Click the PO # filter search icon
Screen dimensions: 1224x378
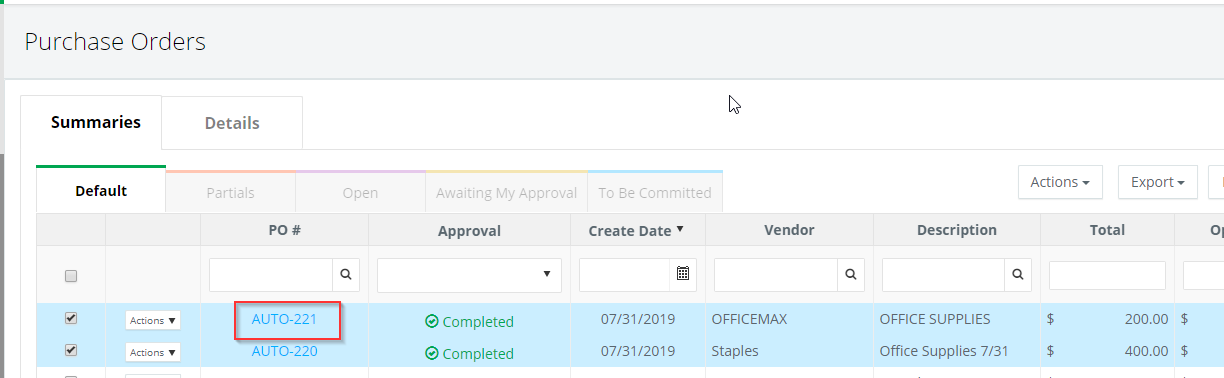346,273
